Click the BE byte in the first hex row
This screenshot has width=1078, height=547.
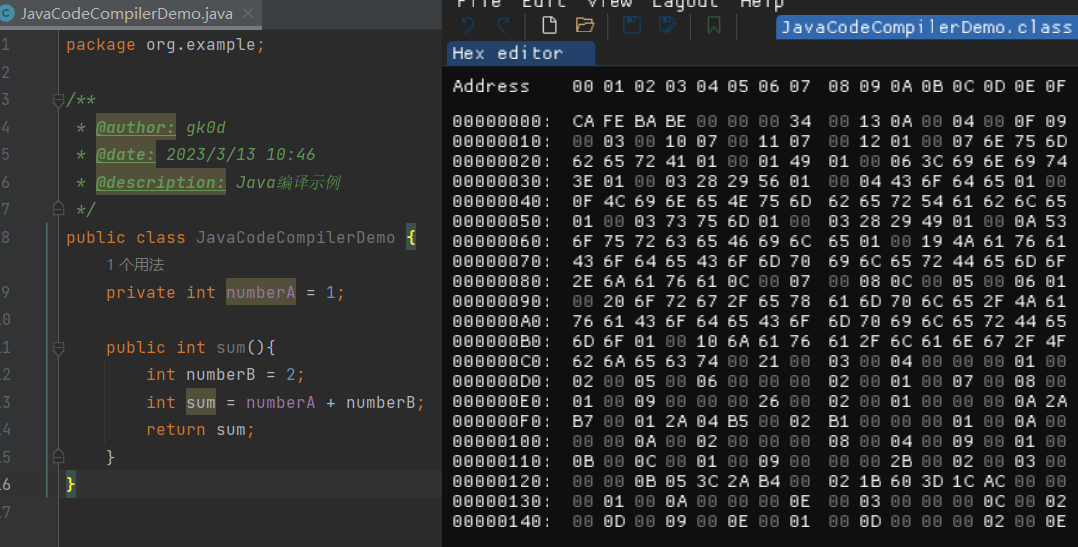676,122
